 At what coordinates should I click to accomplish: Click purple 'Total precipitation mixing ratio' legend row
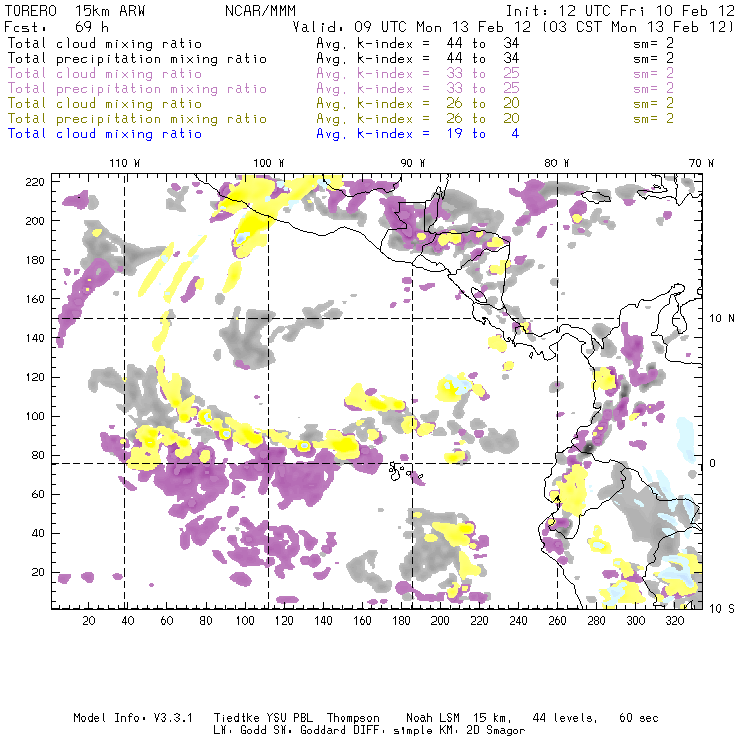[137, 89]
